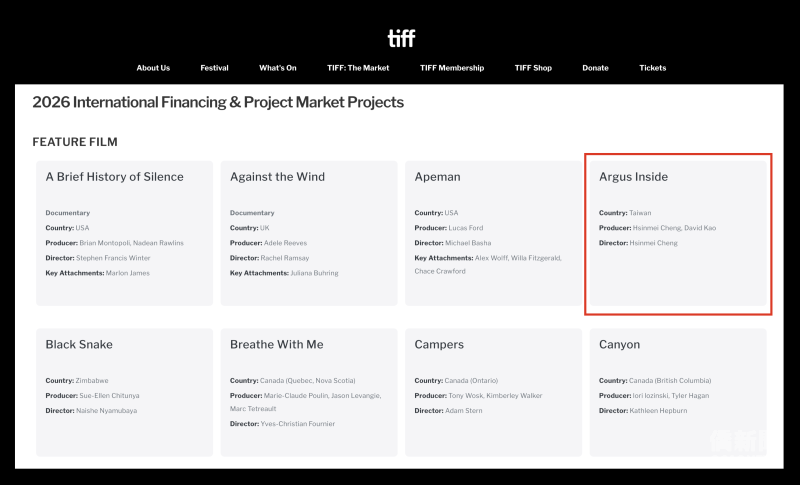Screen dimensions: 800x485
Task: Select TIFF: The Market nav item
Action: 358,68
